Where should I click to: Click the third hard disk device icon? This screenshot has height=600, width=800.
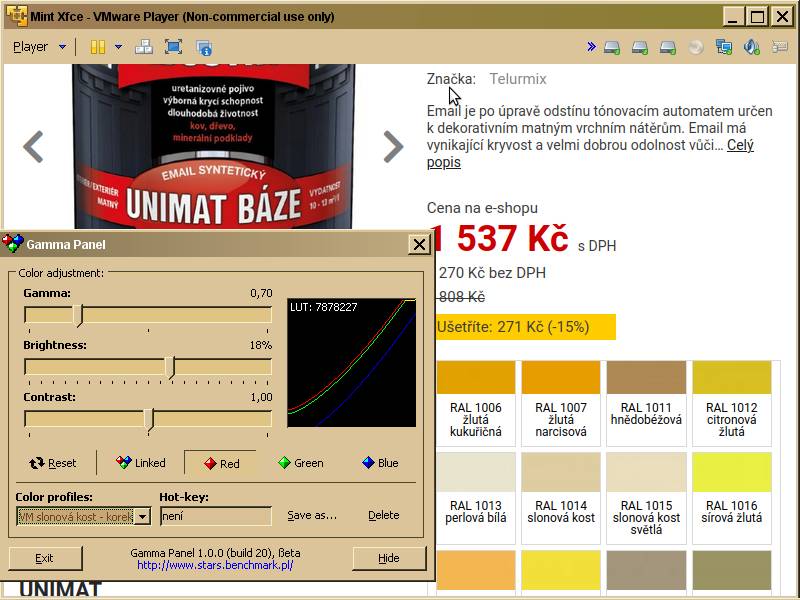point(667,47)
